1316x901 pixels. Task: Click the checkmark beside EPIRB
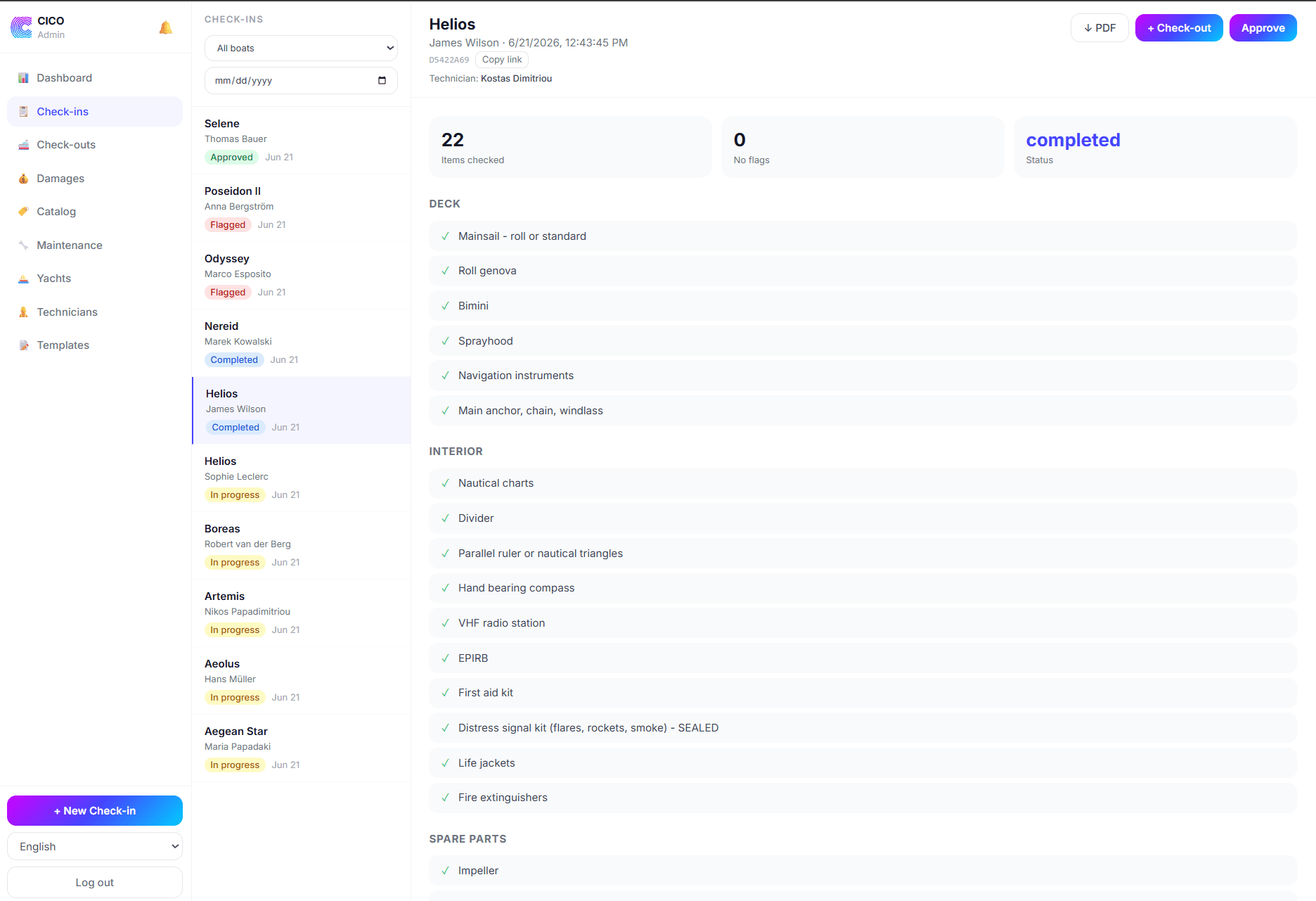coord(445,658)
